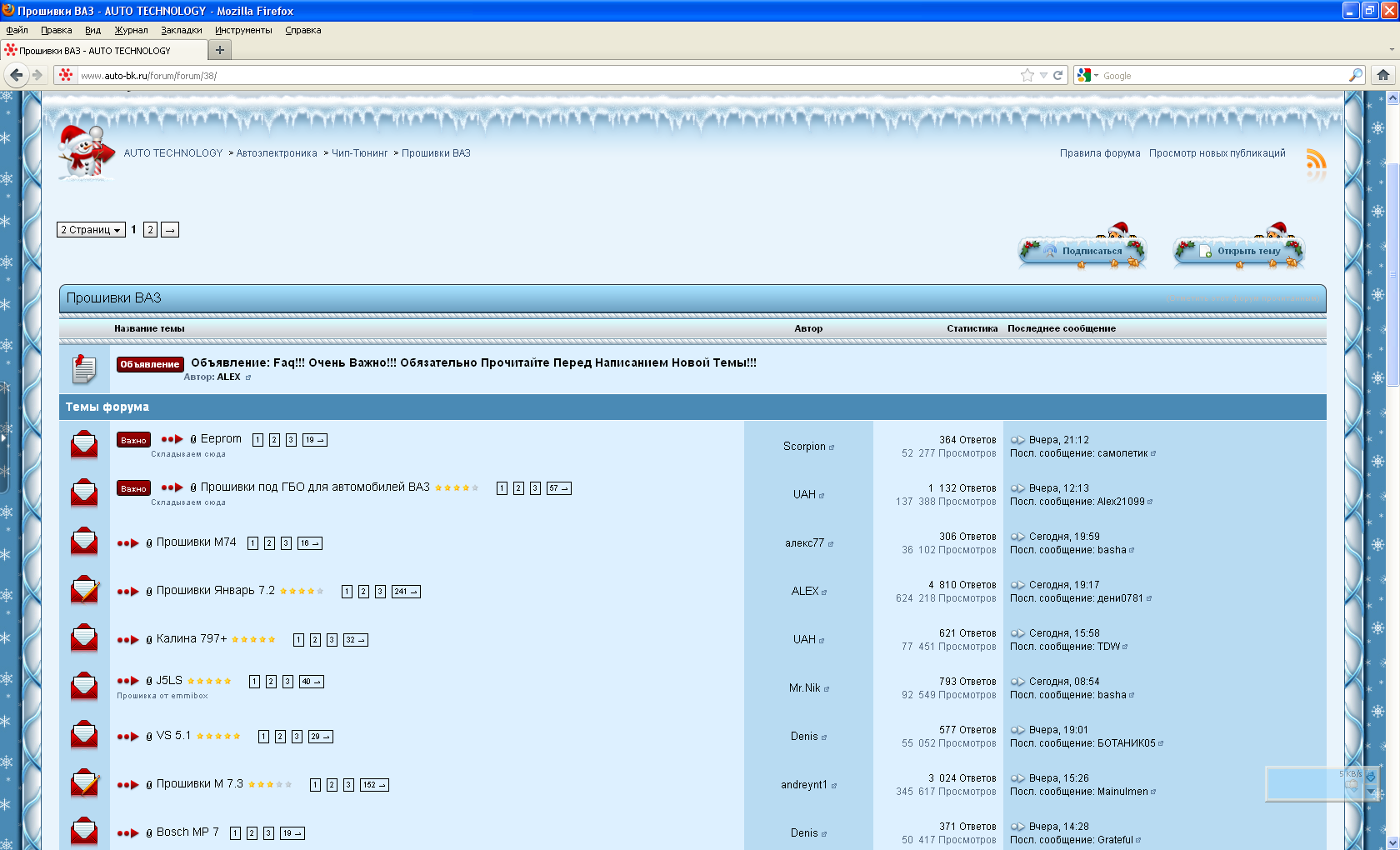
Task: Go to last post icon for Прошивки Январь 7.2
Action: [1017, 585]
